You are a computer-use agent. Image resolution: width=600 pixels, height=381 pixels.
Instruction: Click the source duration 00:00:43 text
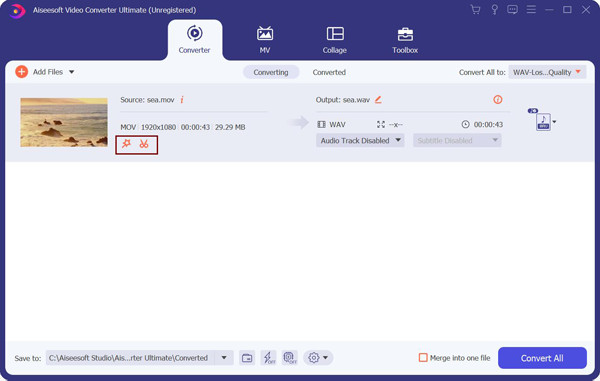pos(195,127)
